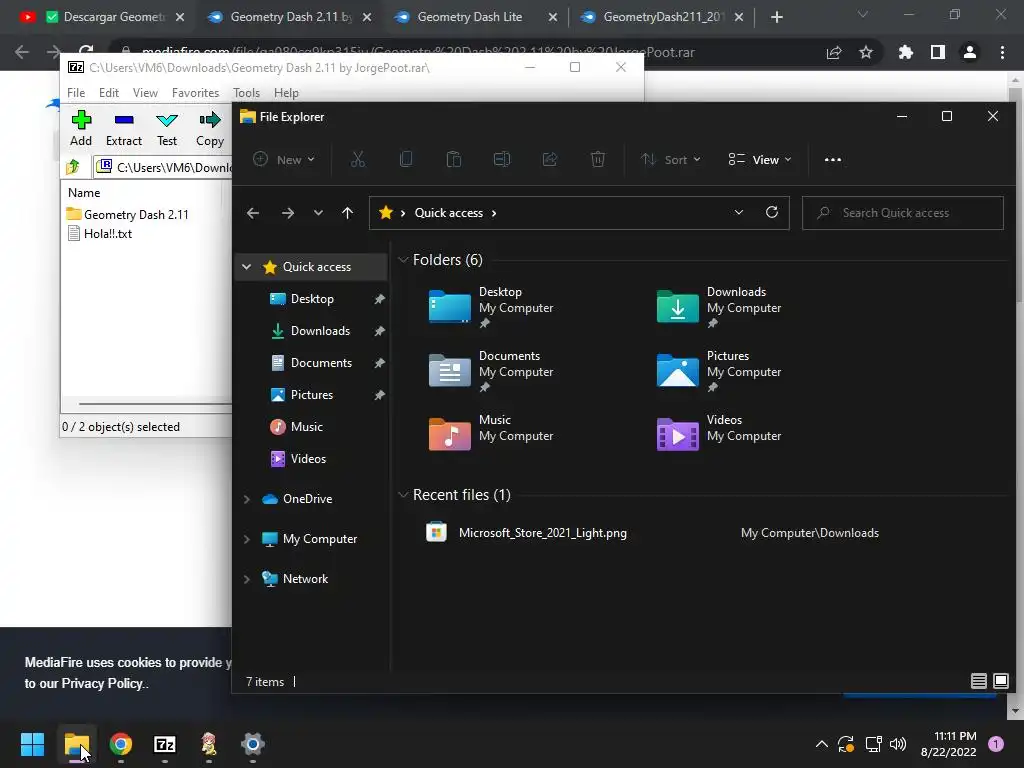Collapse the Recent files (1) group
The height and width of the screenshot is (768, 1024).
coord(403,495)
